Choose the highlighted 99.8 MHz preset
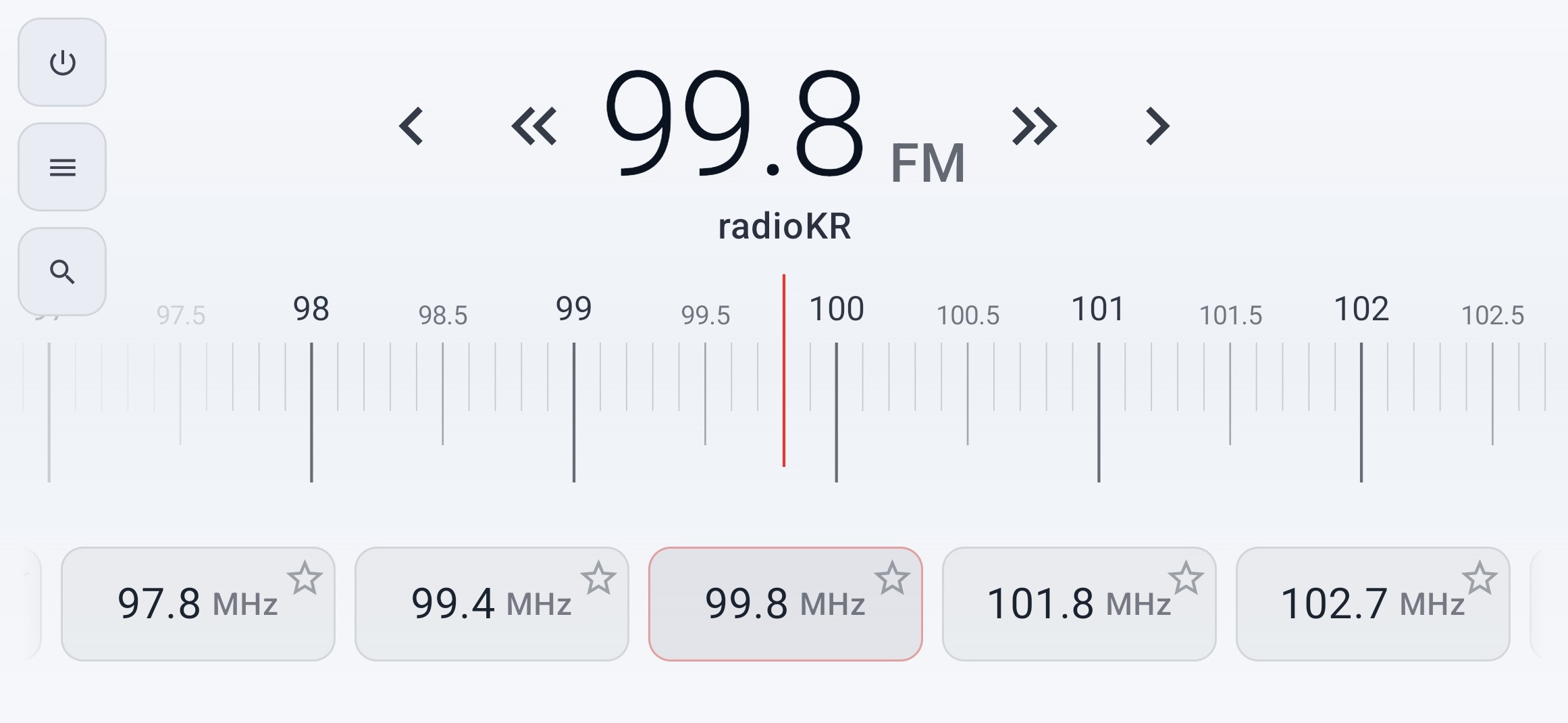Viewport: 1568px width, 723px height. [x=785, y=604]
